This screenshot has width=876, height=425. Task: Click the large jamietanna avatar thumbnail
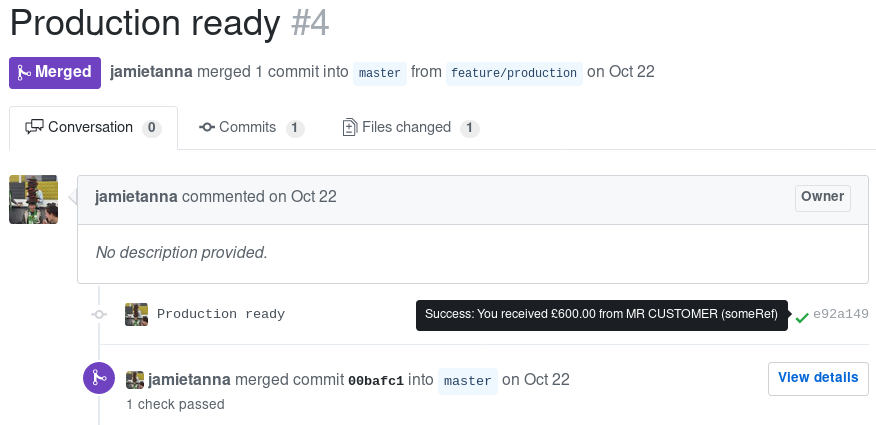click(x=34, y=199)
